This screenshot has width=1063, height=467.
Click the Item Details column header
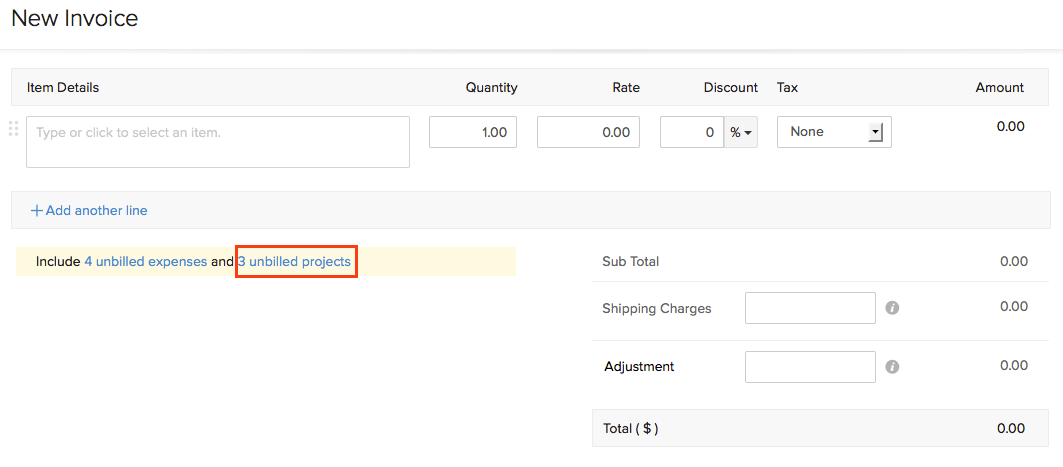[63, 87]
